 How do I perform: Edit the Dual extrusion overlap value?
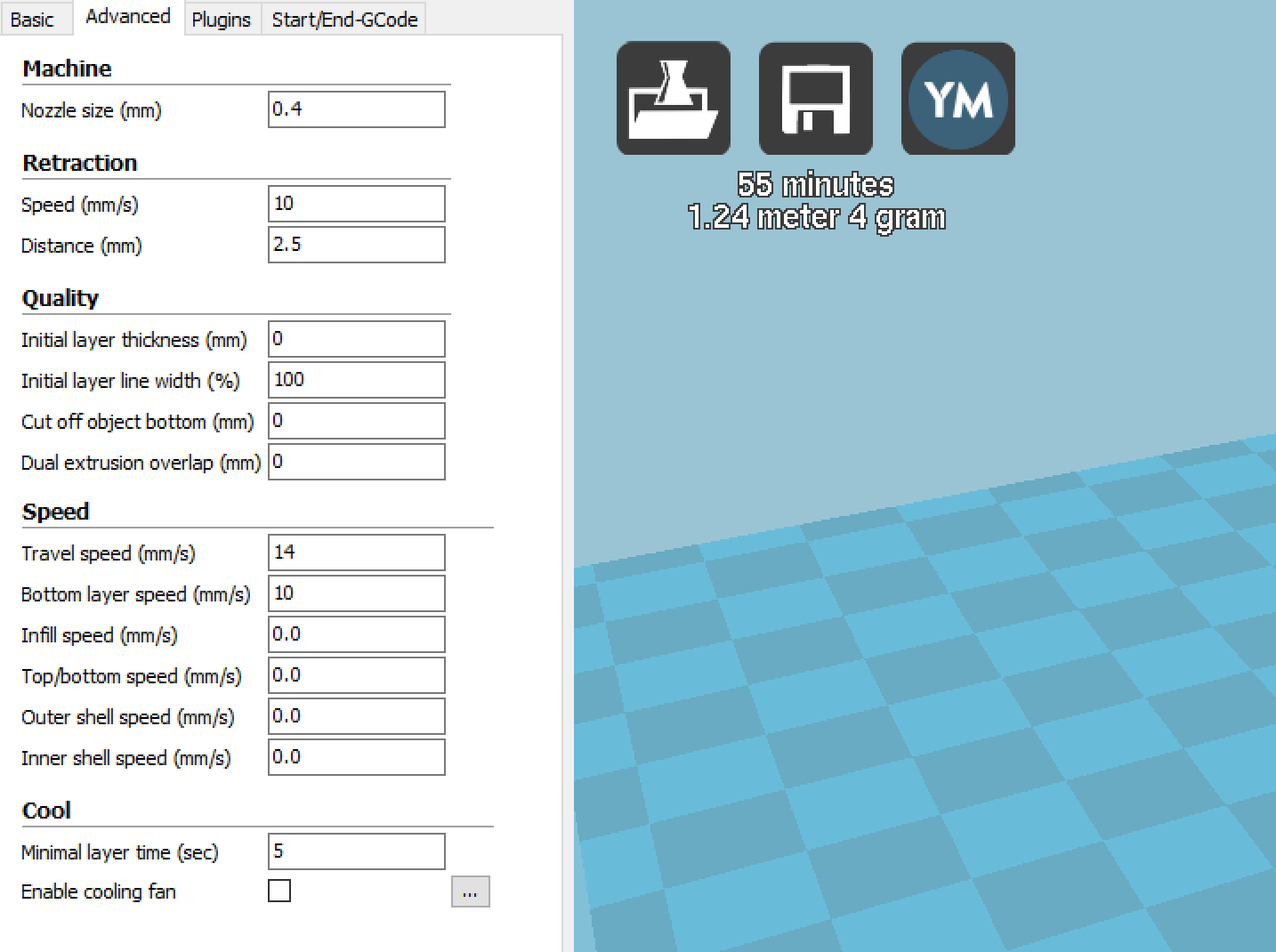[355, 462]
